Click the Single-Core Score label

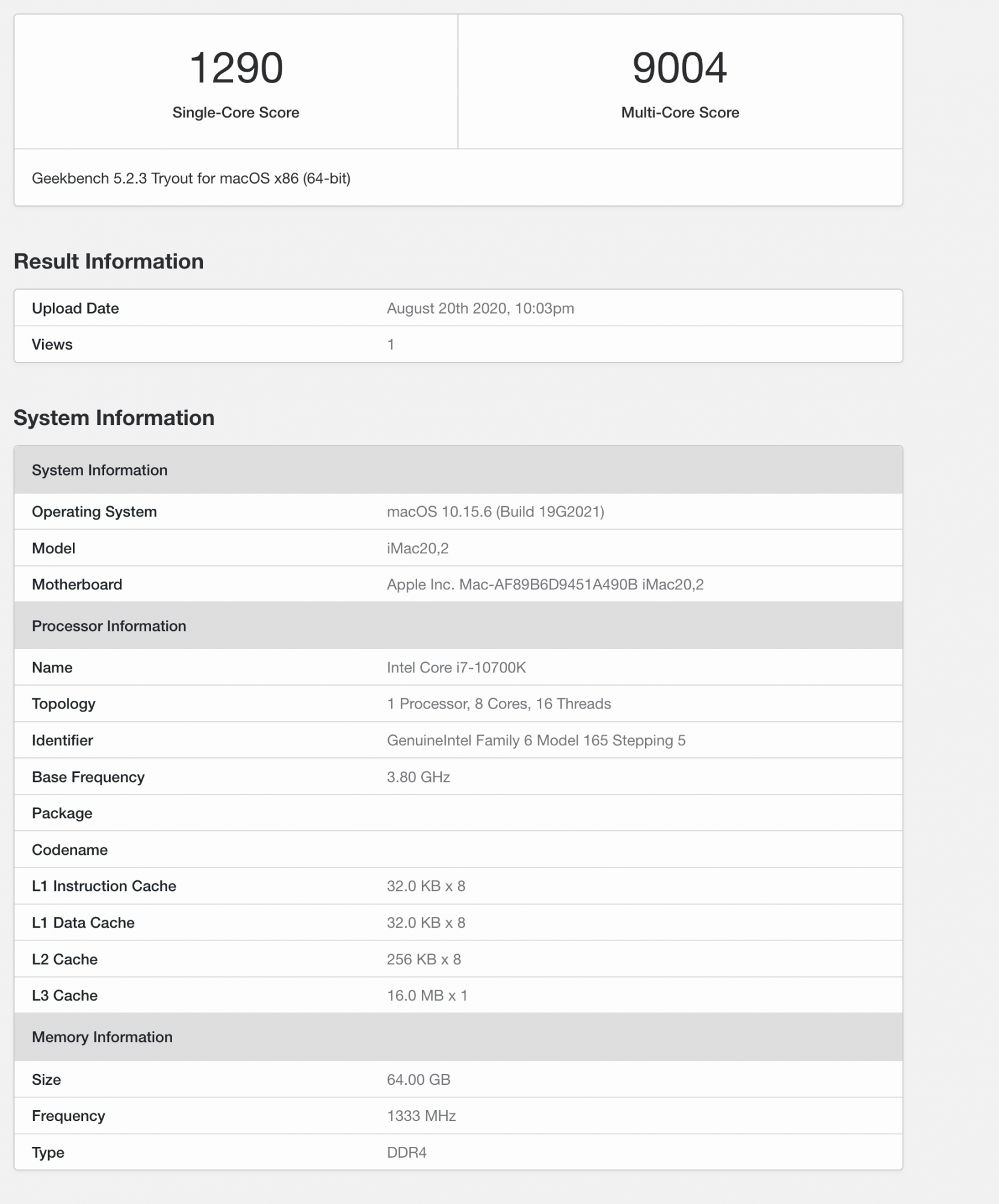click(236, 113)
